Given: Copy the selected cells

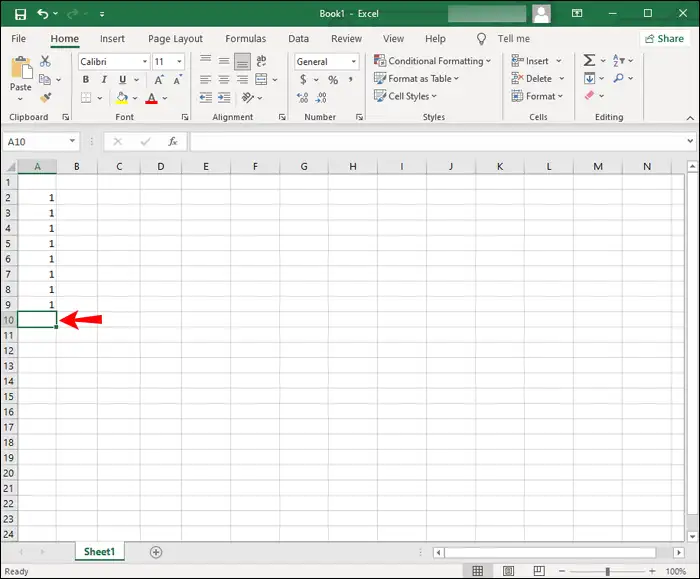Looking at the screenshot, I should [45, 79].
